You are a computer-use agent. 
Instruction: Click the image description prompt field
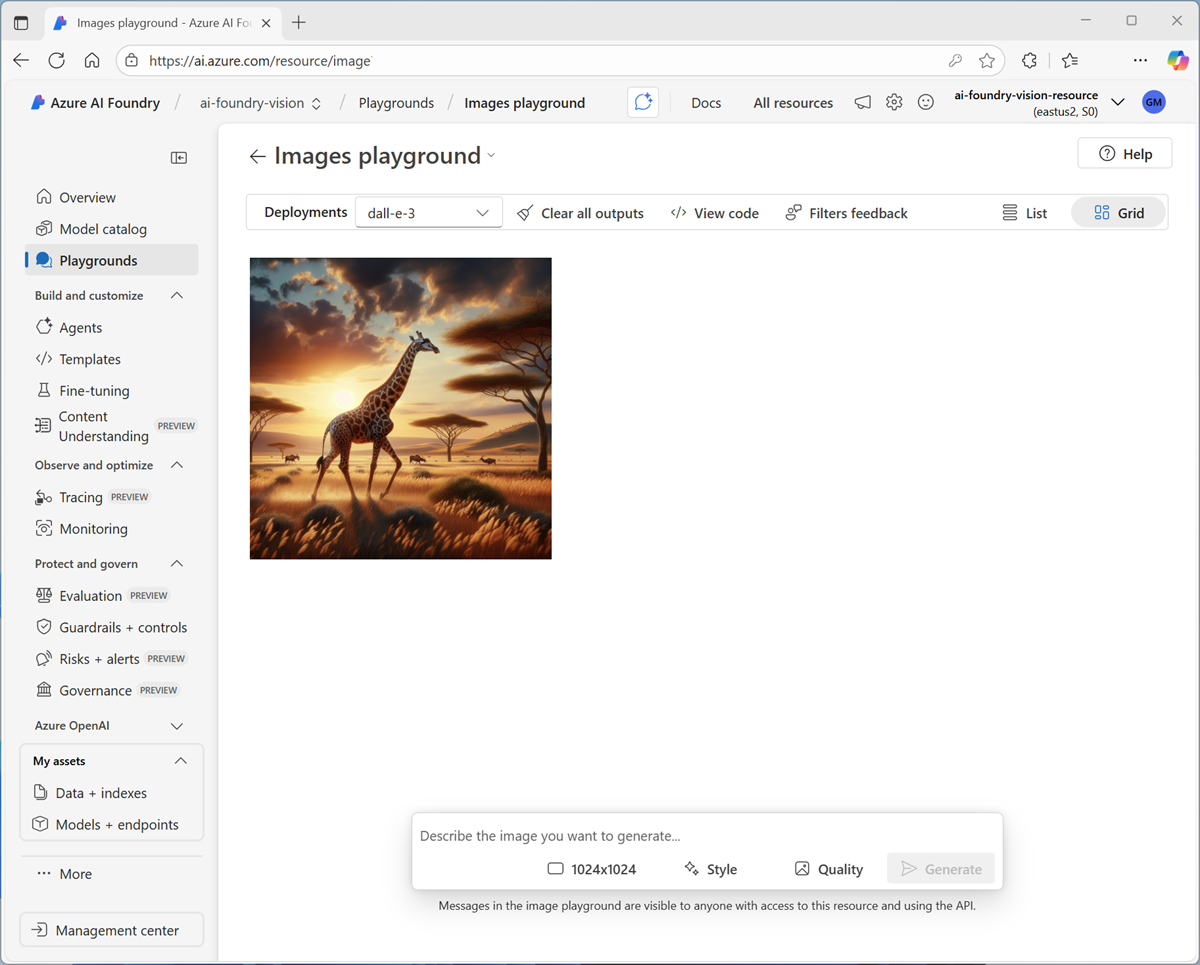coord(706,836)
